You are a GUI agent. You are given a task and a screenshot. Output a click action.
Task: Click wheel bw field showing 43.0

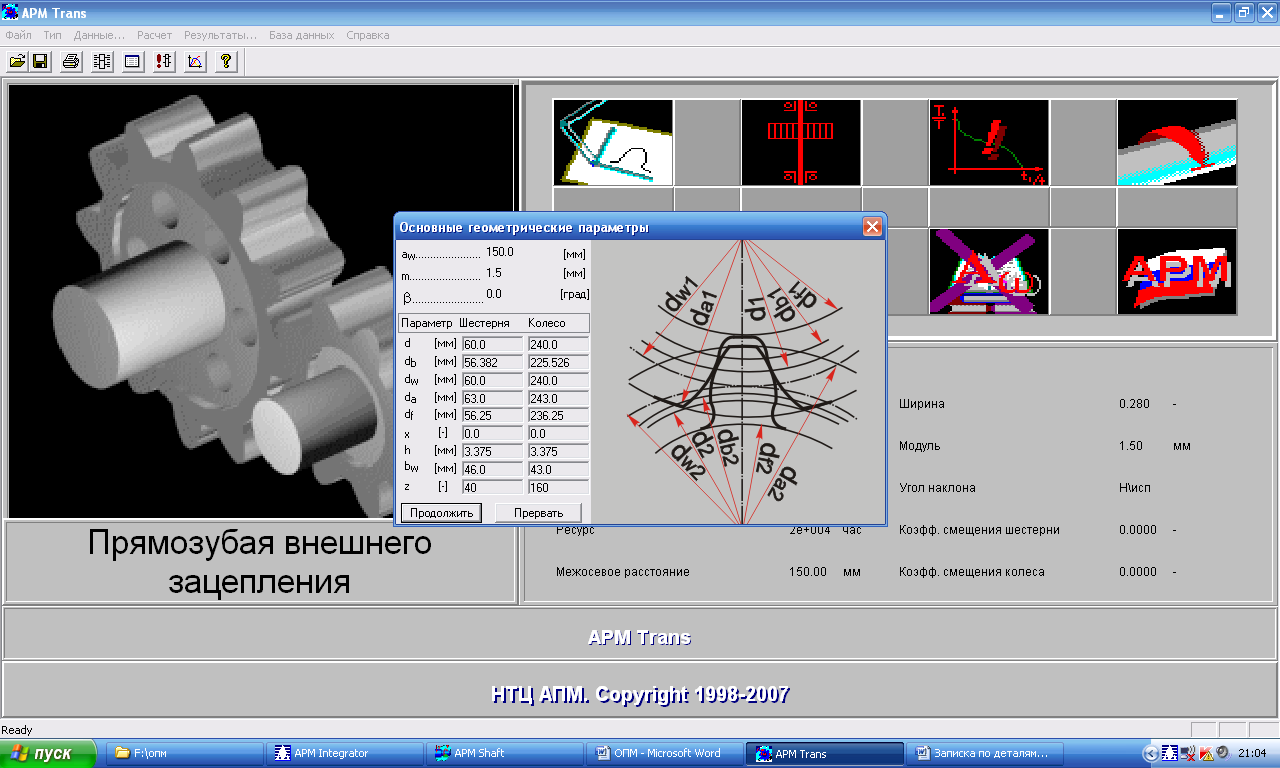[x=558, y=469]
